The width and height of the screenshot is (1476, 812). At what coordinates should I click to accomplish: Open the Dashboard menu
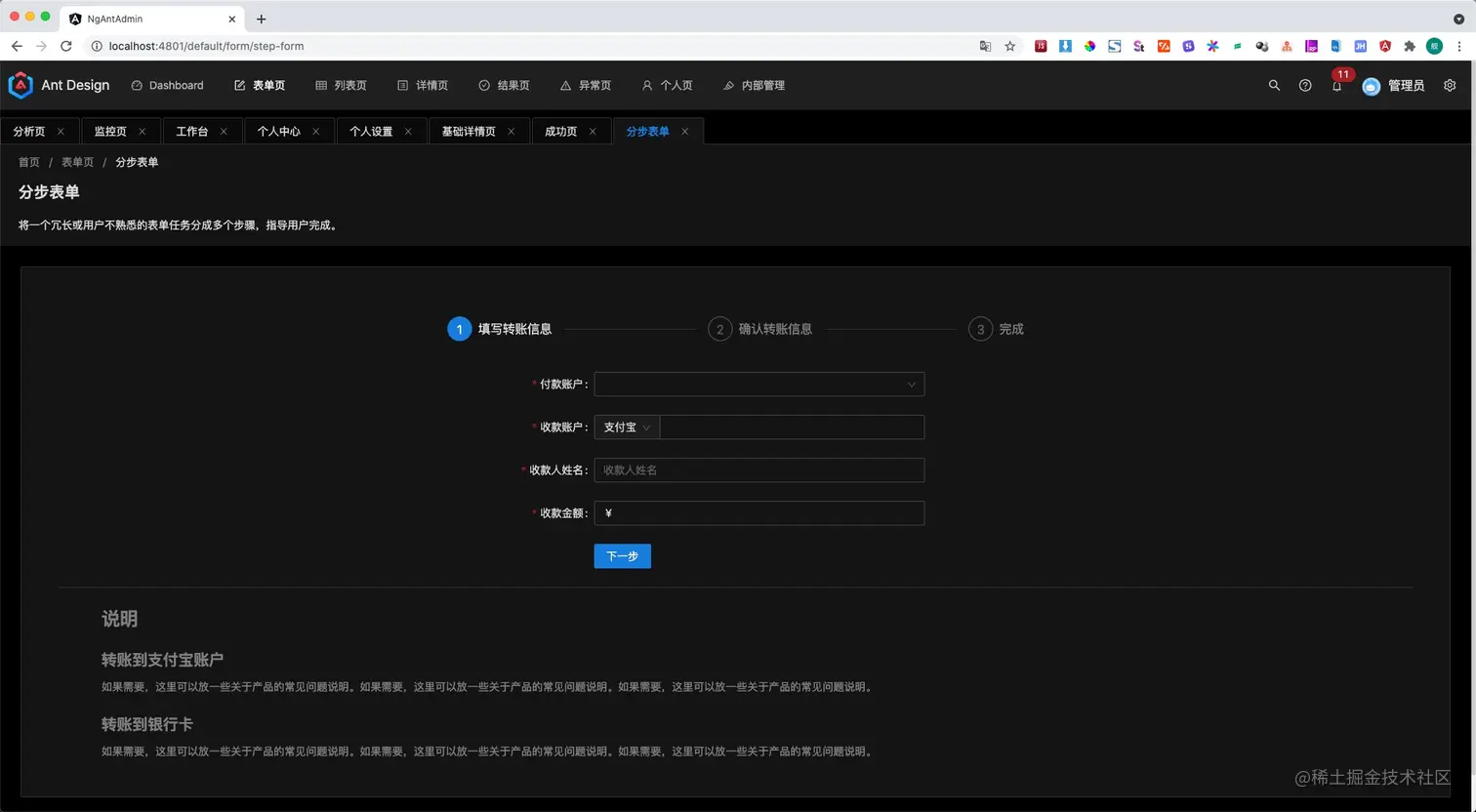pyautogui.click(x=168, y=86)
